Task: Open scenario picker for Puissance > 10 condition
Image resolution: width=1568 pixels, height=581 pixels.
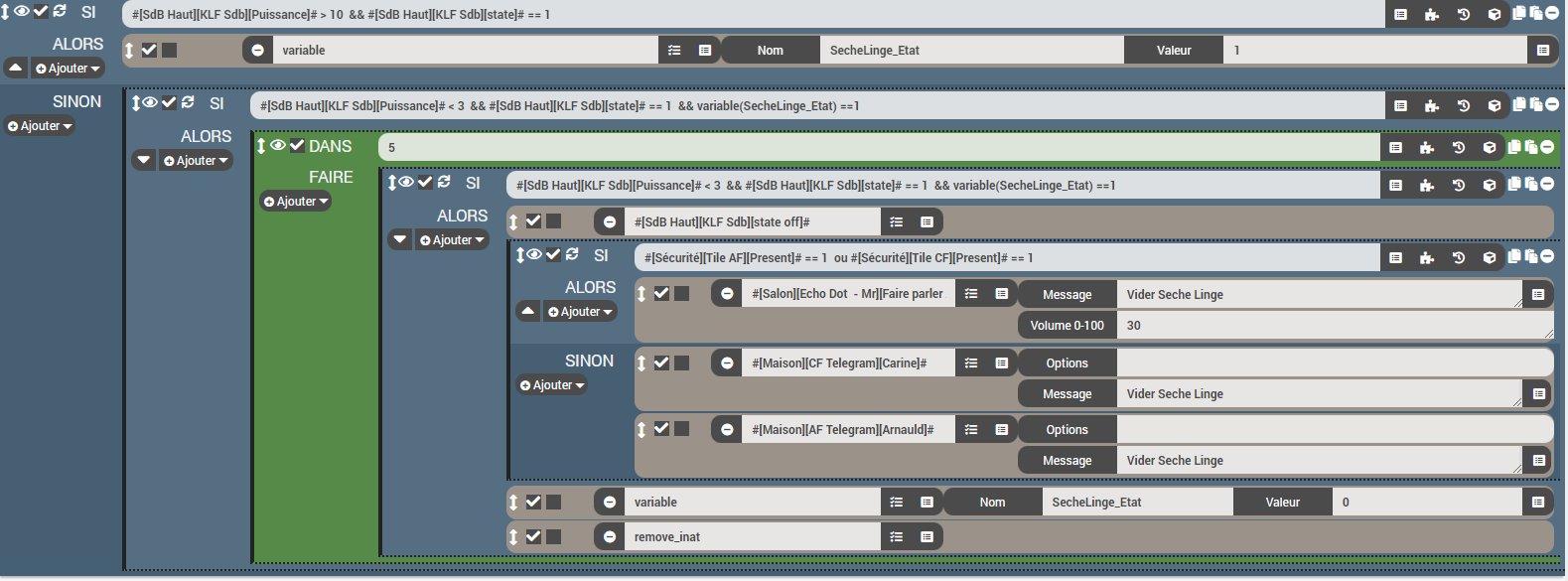Action: coord(1463,14)
